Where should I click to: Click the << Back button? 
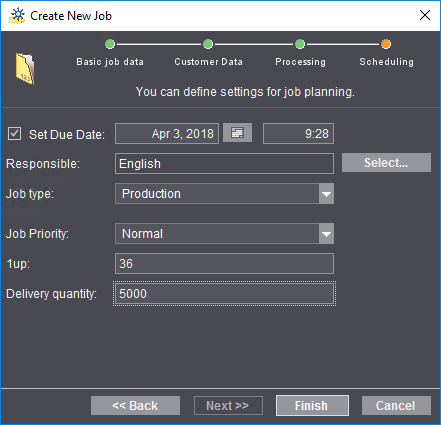point(135,406)
